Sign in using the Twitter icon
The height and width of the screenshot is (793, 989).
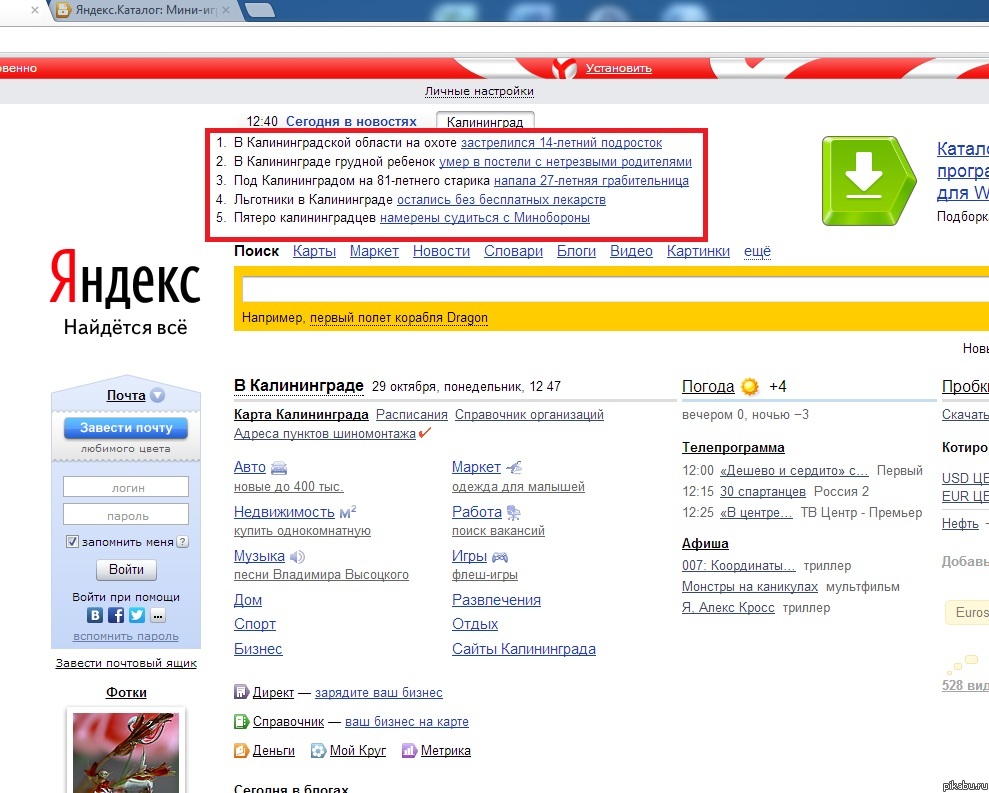click(137, 614)
